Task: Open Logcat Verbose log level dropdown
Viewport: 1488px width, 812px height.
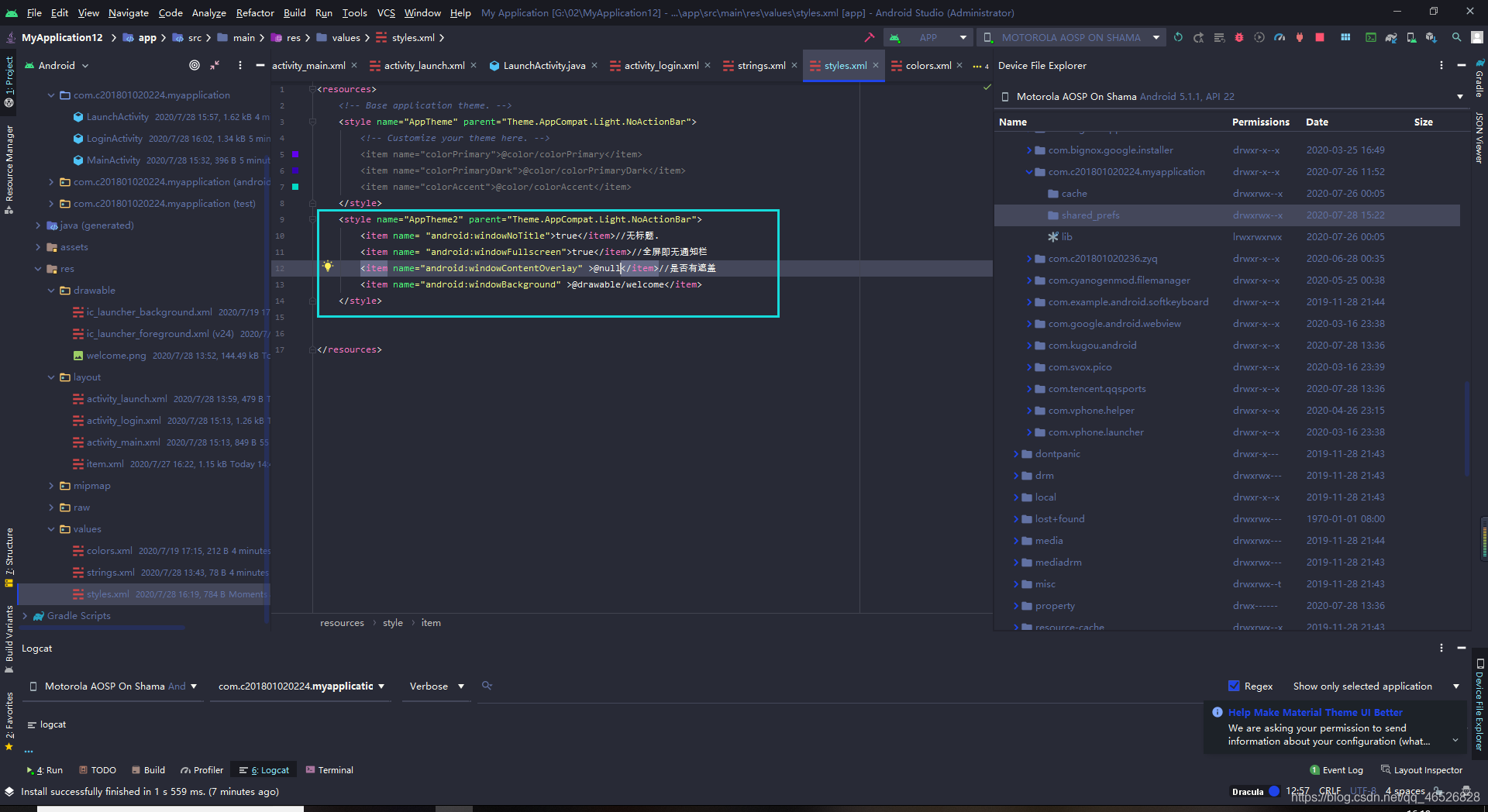Action: tap(437, 686)
